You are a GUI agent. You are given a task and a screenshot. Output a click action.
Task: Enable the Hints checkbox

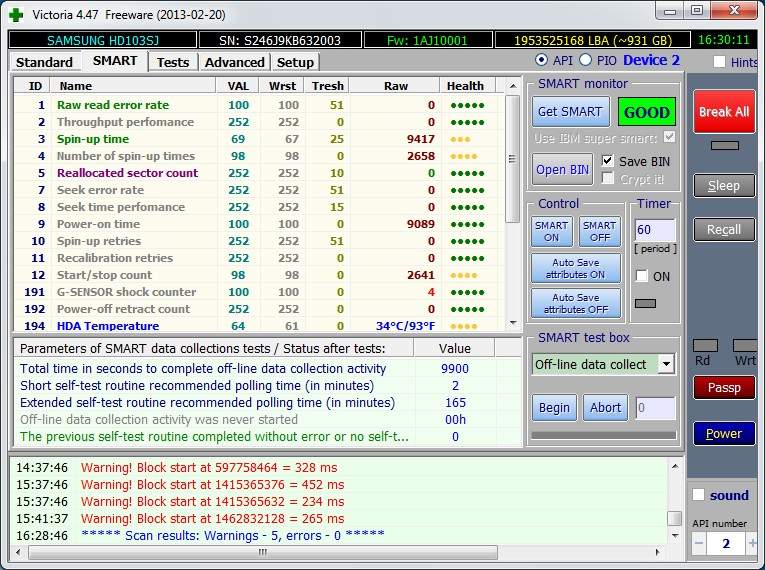click(x=720, y=62)
